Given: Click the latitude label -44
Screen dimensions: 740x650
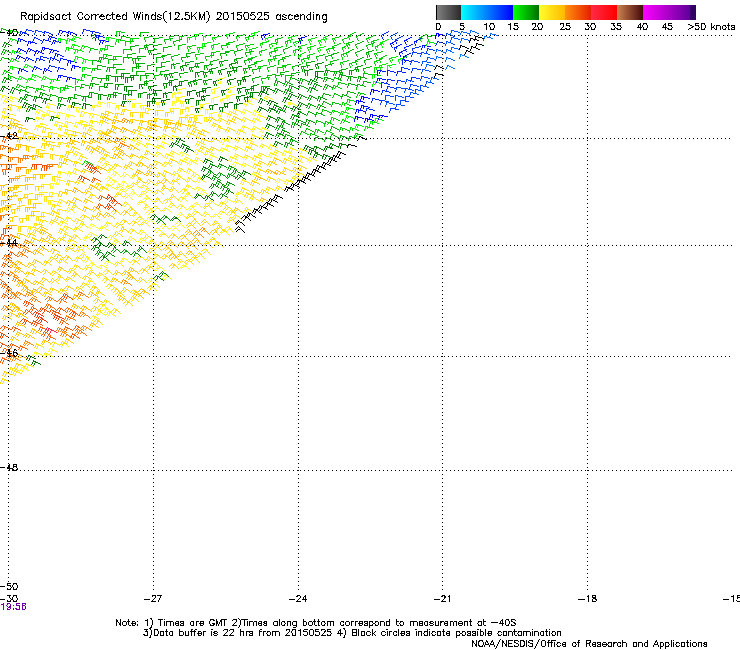Looking at the screenshot, I should point(9,243).
